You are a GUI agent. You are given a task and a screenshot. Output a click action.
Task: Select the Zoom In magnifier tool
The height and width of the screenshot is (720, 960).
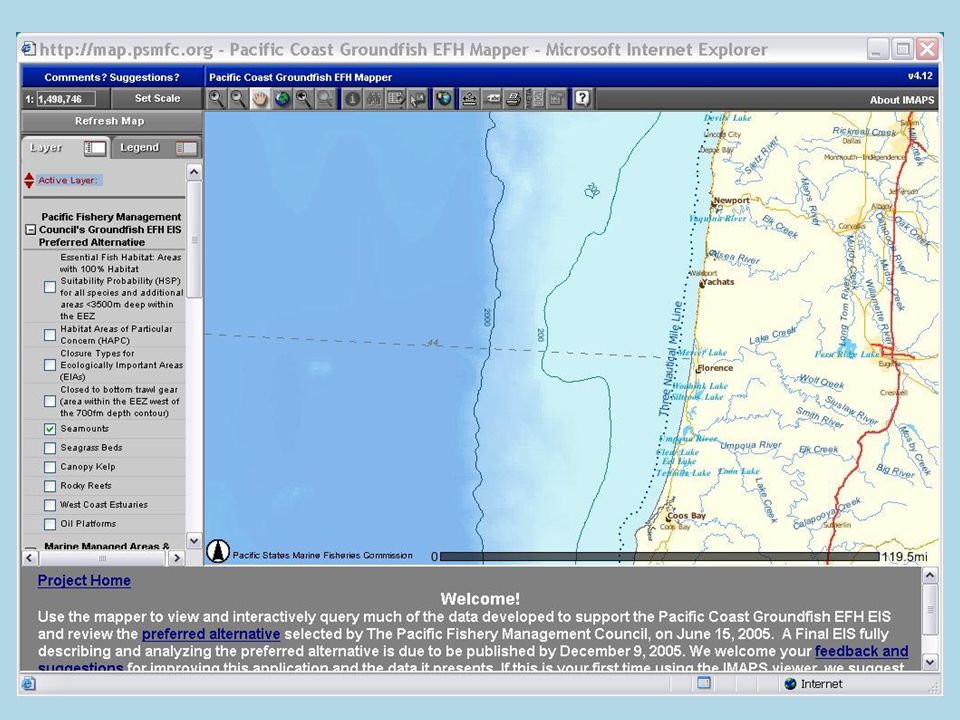click(216, 99)
